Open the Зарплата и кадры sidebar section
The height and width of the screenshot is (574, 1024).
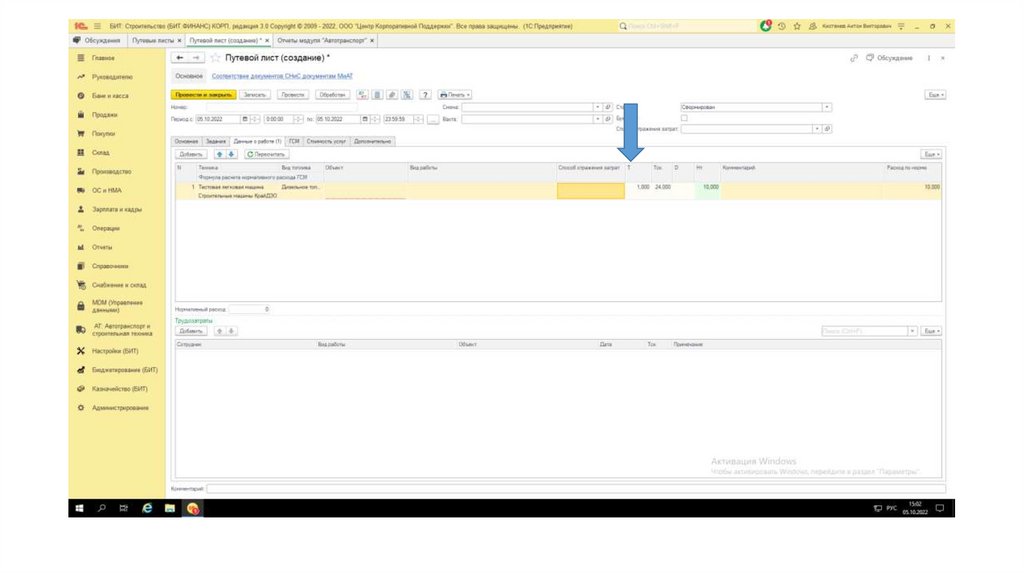click(116, 209)
